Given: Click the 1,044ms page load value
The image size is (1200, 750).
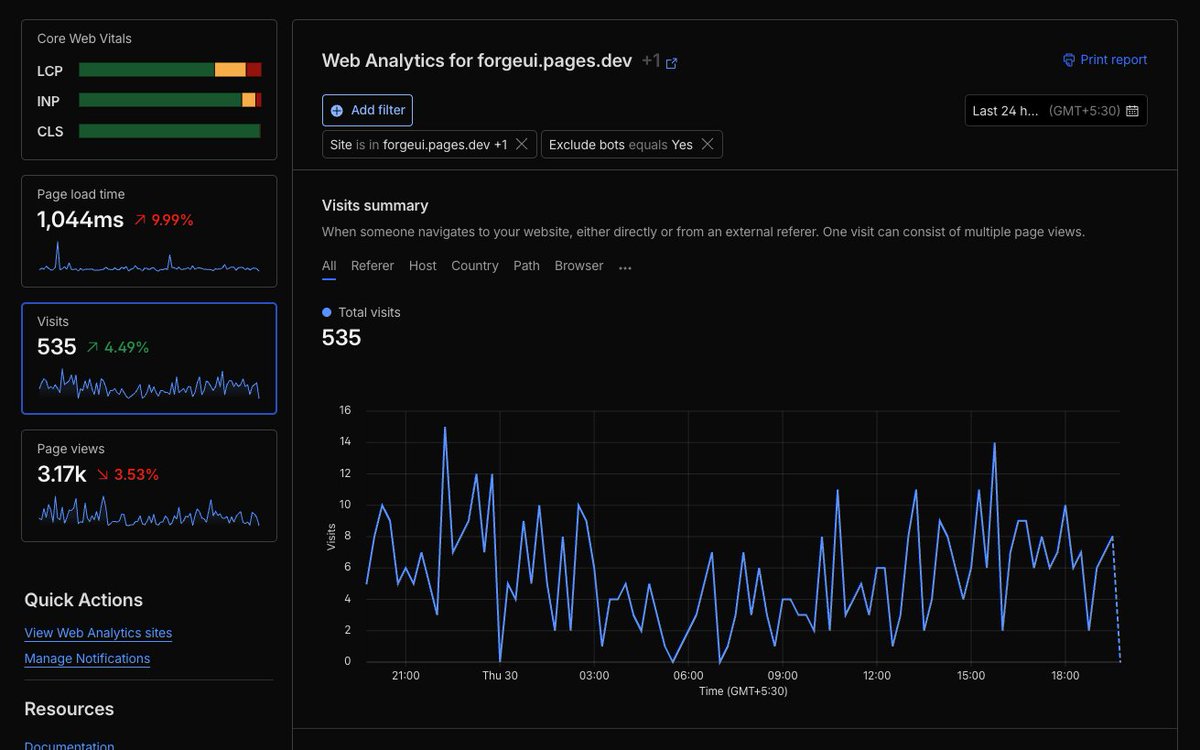Looking at the screenshot, I should 80,219.
